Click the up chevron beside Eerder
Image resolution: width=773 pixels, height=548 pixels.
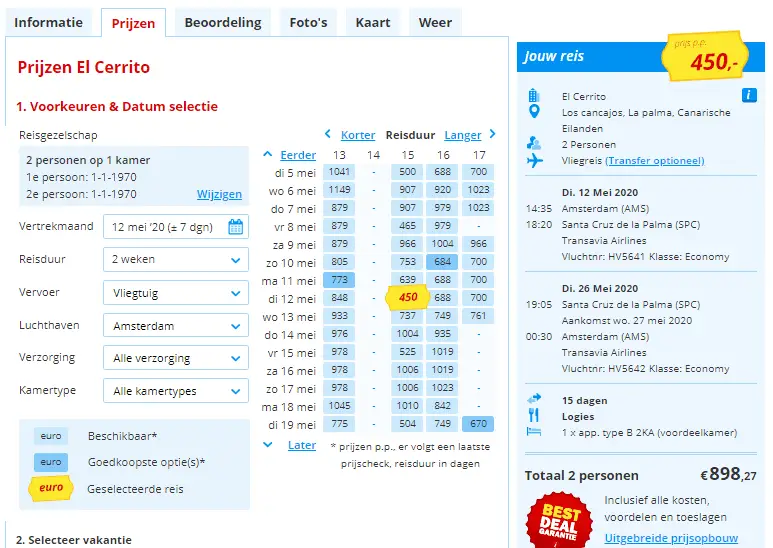tap(268, 154)
